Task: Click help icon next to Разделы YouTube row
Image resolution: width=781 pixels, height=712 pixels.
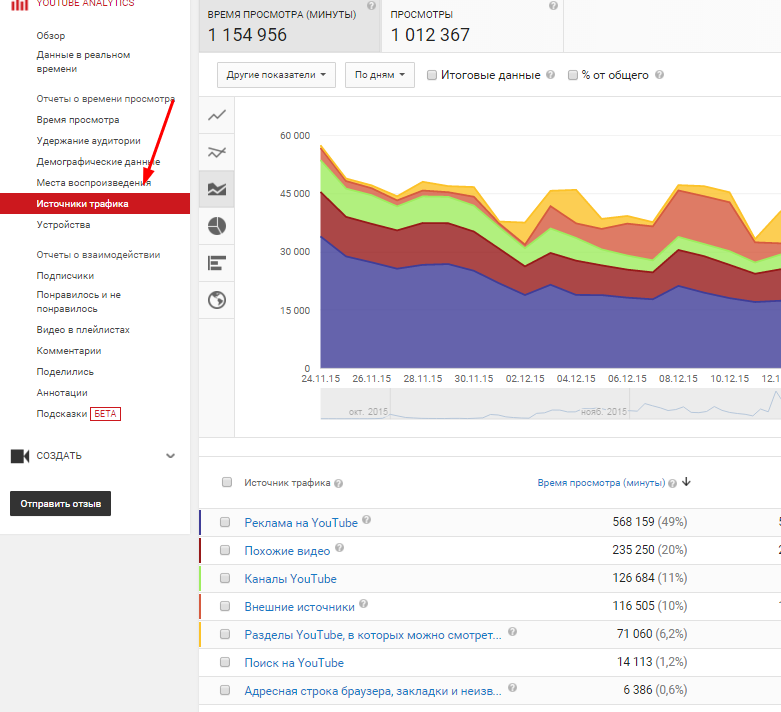Action: coord(513,632)
